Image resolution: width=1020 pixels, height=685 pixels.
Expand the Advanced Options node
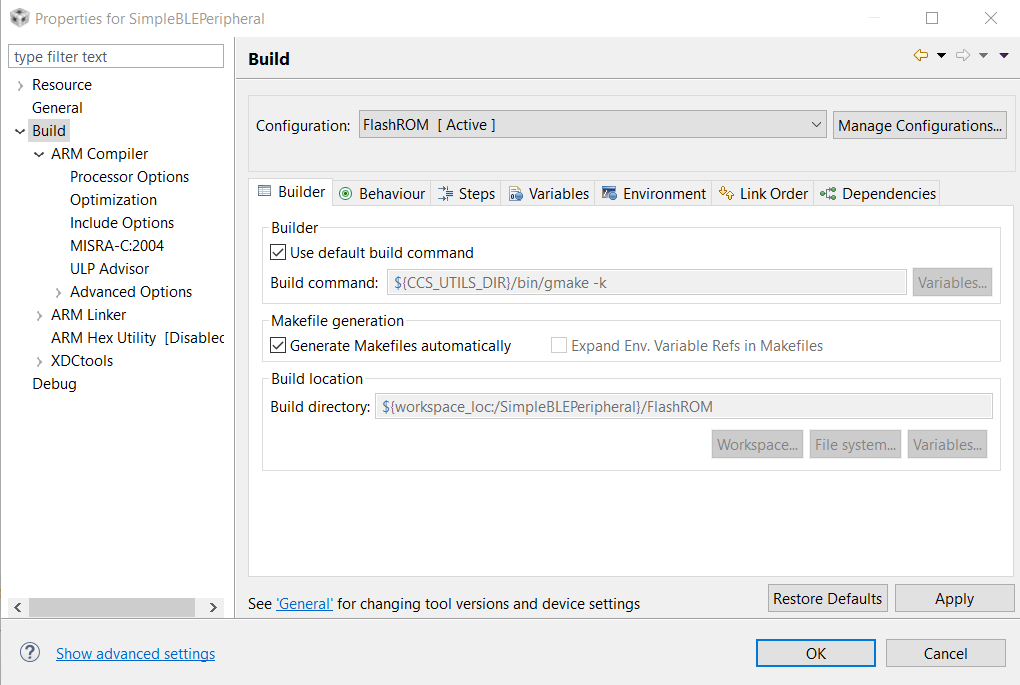pos(58,292)
